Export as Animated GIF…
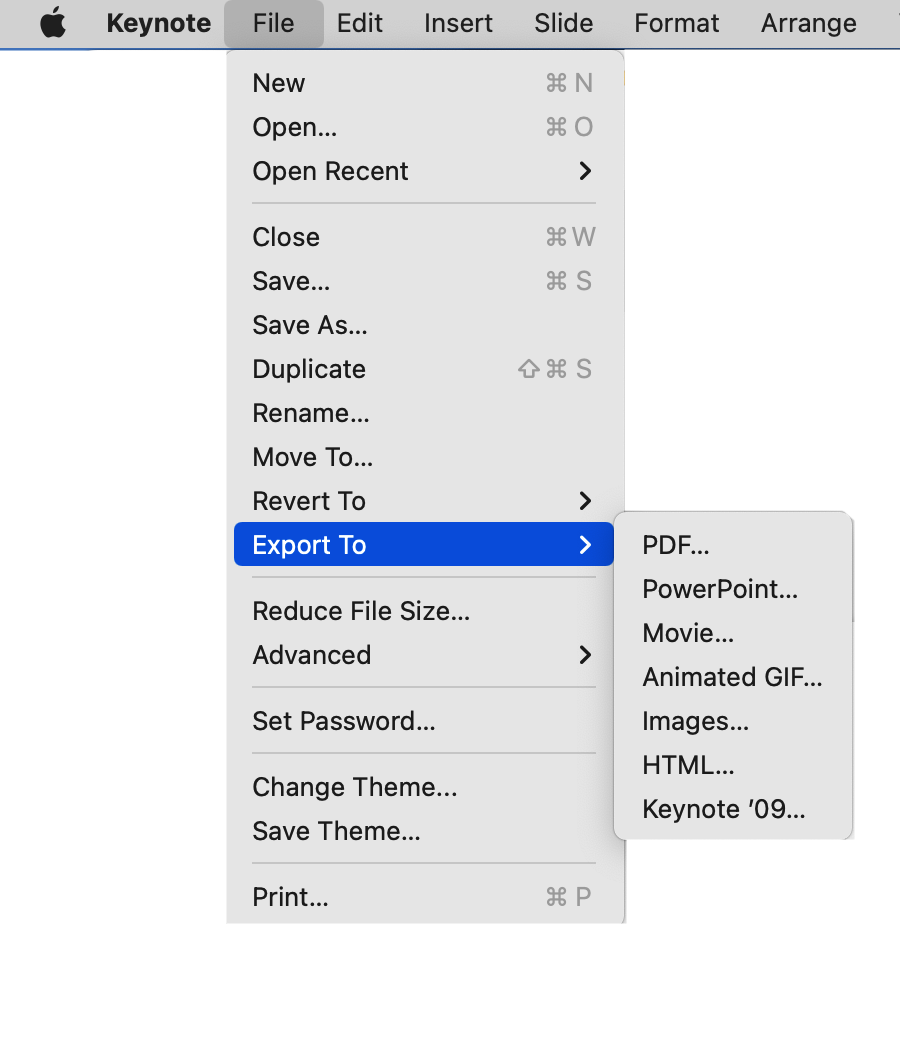 (732, 677)
